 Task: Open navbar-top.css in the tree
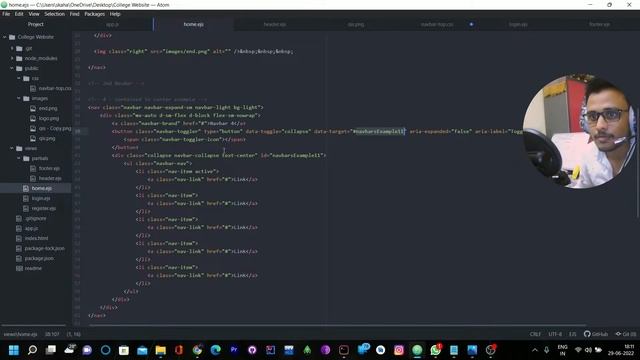[x=51, y=88]
